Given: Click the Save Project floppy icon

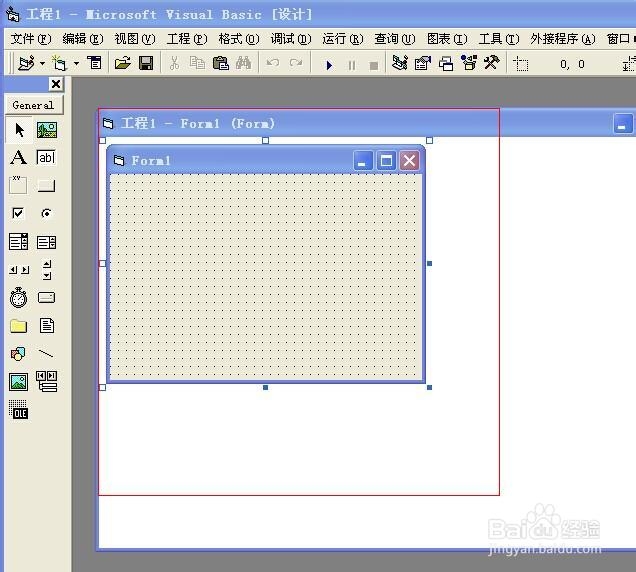Looking at the screenshot, I should coord(146,63).
